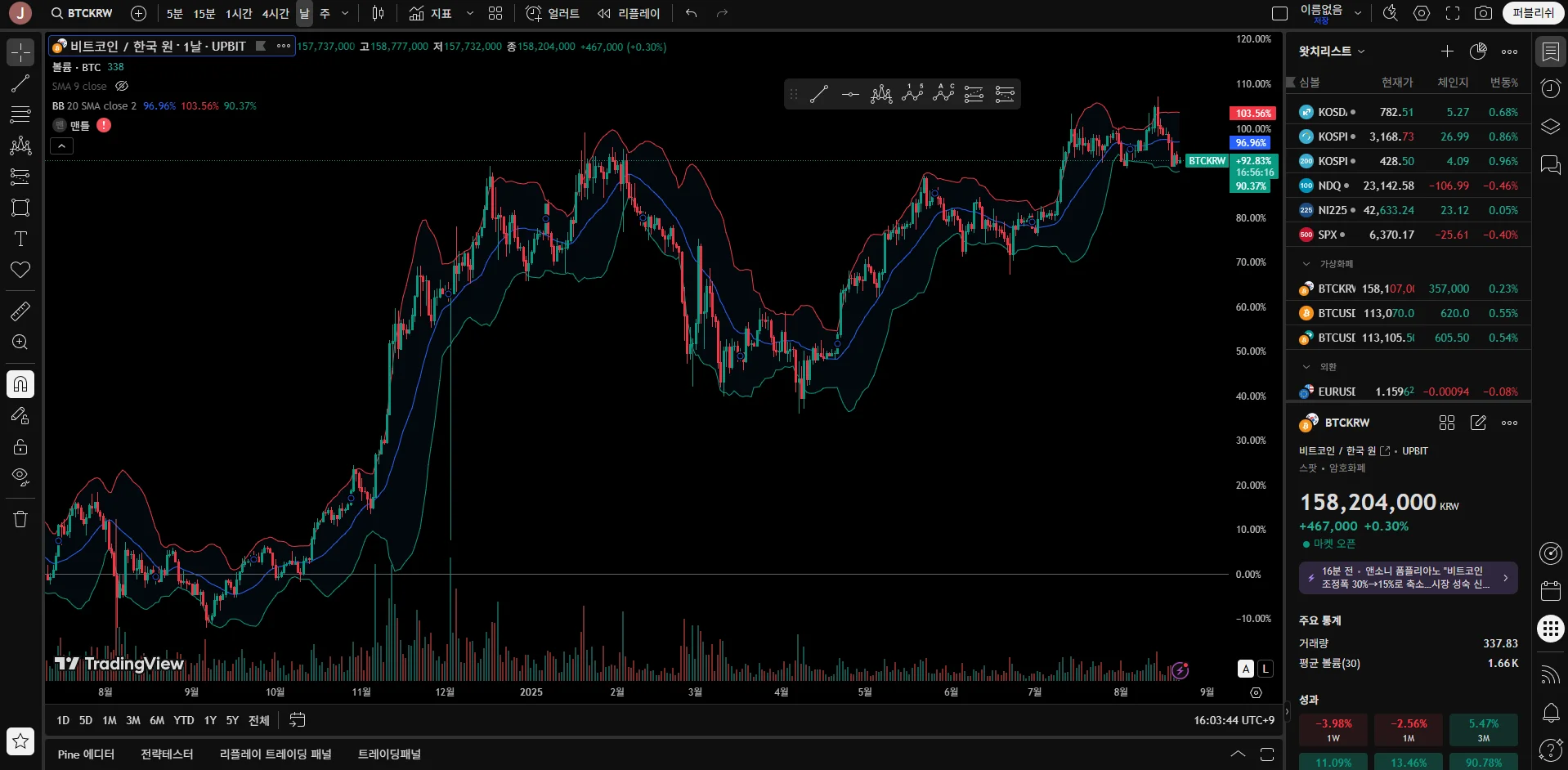Open the Pine 에디터 tab
The image size is (1568, 770).
point(86,754)
